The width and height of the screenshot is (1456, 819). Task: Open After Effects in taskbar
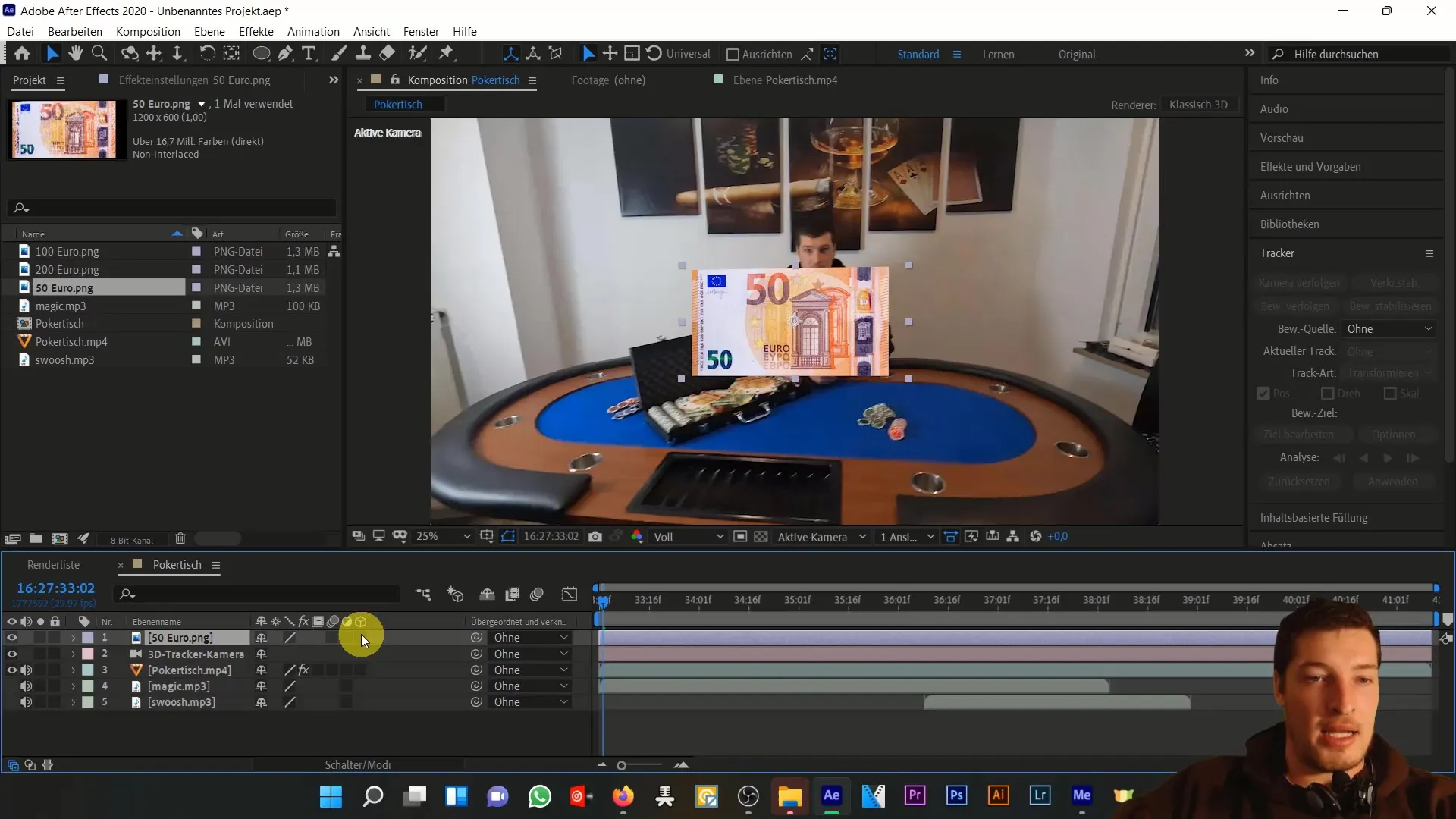[831, 795]
